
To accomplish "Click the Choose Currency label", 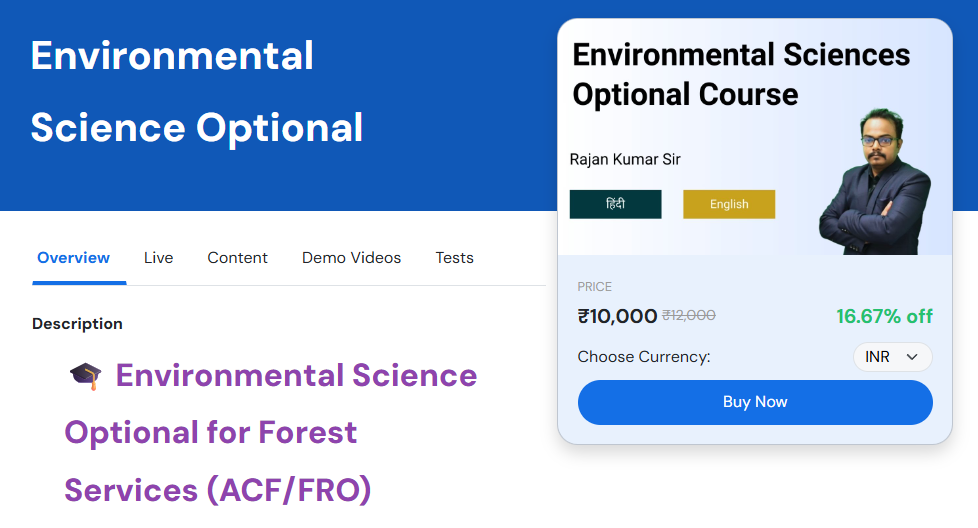I will pos(644,357).
